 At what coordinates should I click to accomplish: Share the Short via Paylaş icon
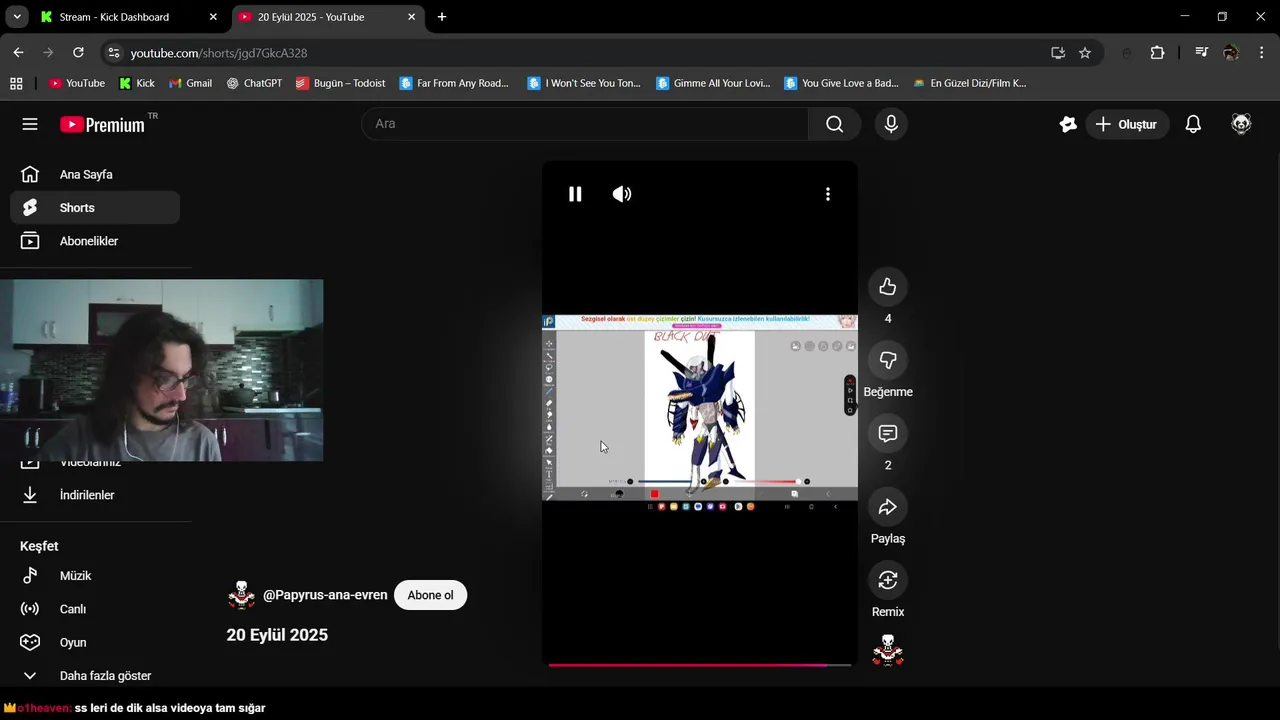pyautogui.click(x=888, y=507)
